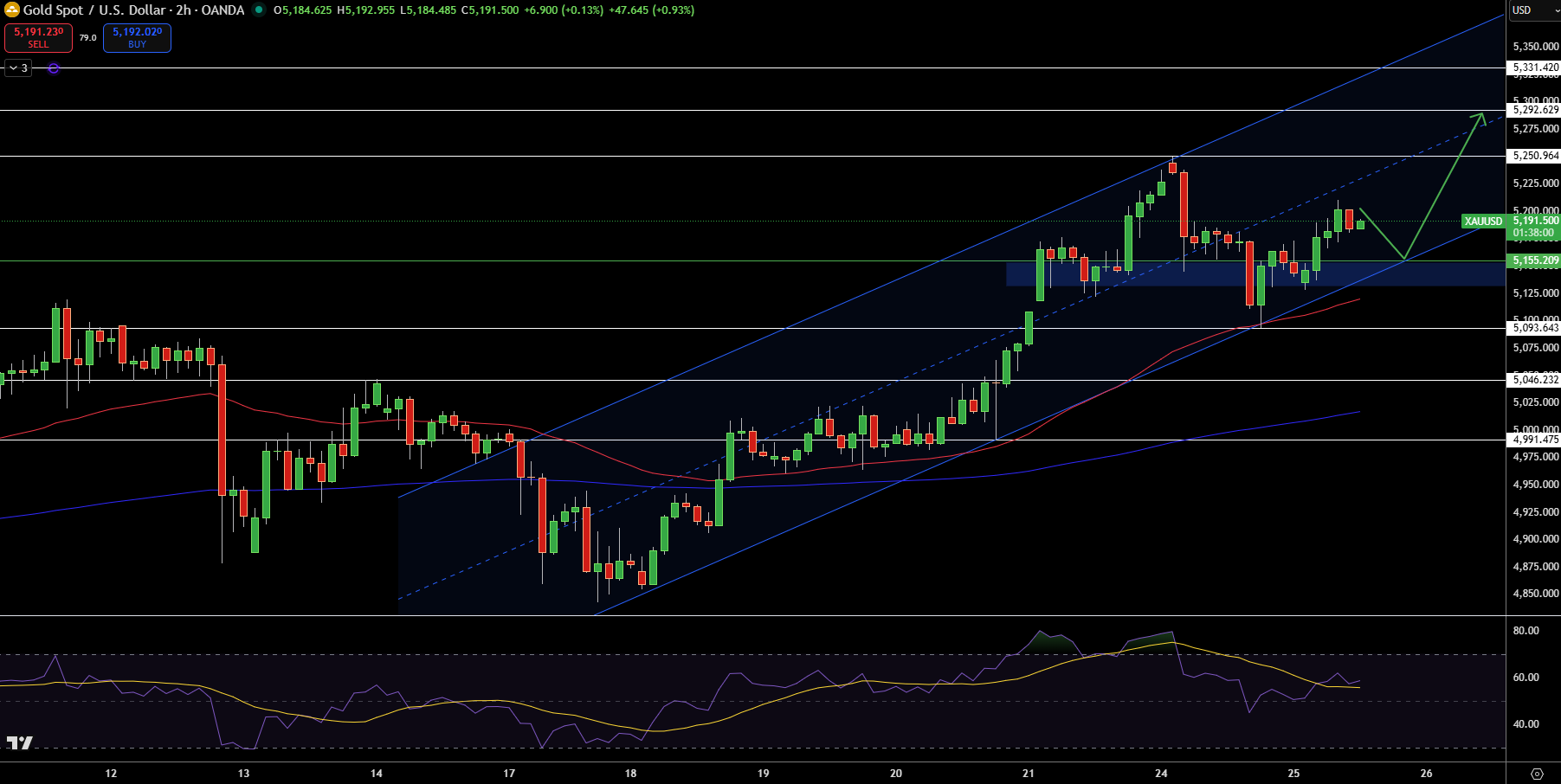Image resolution: width=1561 pixels, height=784 pixels.
Task: Click the 5,250.964 horizontal line label
Action: (x=1535, y=156)
